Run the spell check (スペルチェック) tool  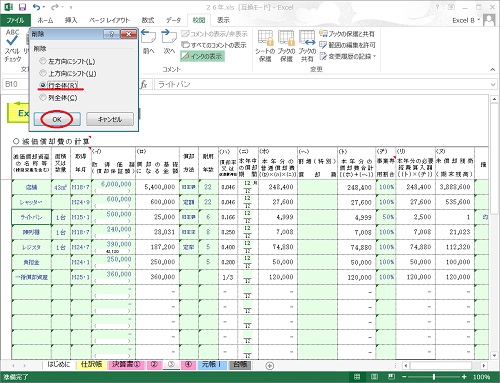click(13, 46)
